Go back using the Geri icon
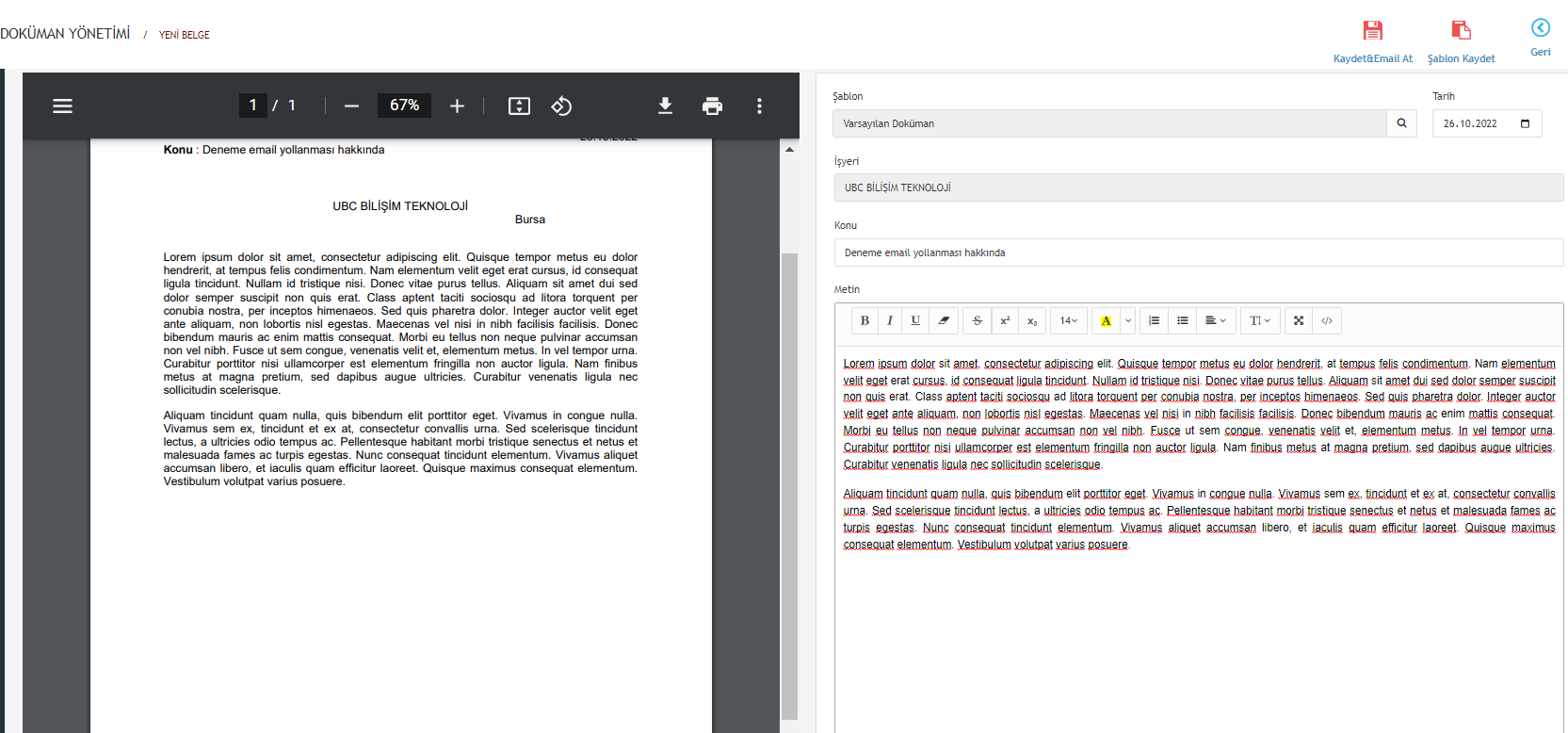 (x=1540, y=28)
